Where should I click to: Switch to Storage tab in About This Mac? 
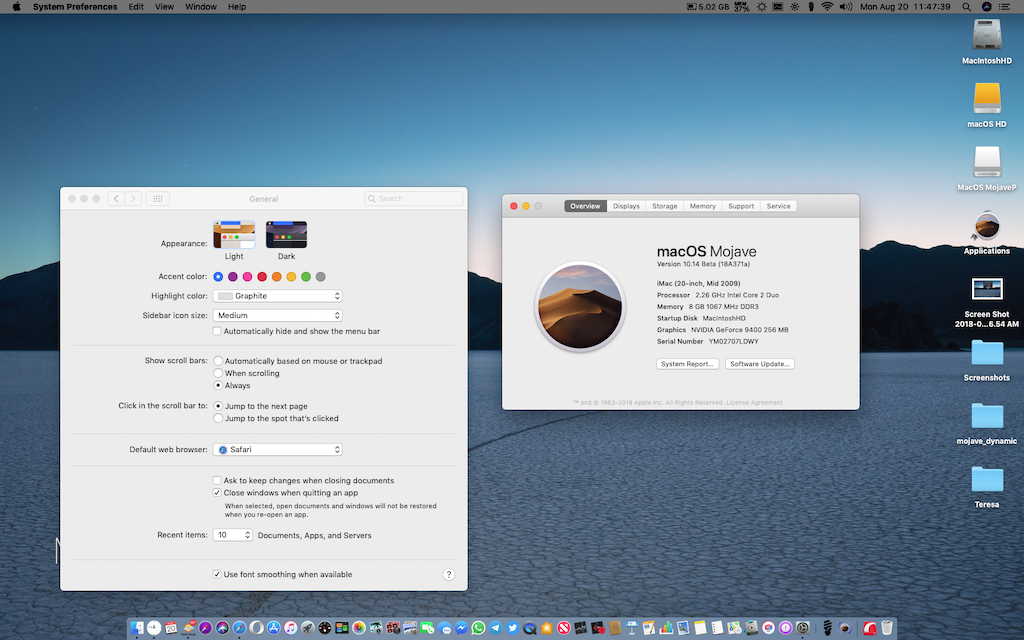point(664,206)
